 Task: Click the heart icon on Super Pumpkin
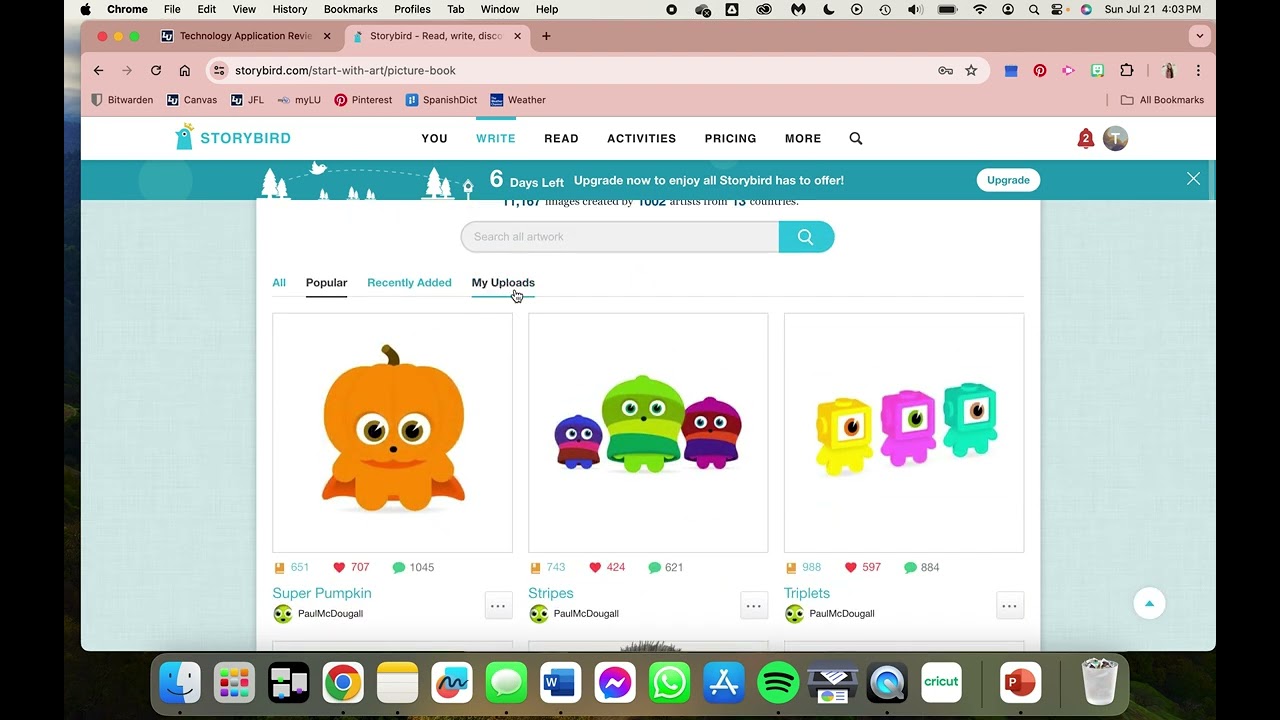pos(339,567)
